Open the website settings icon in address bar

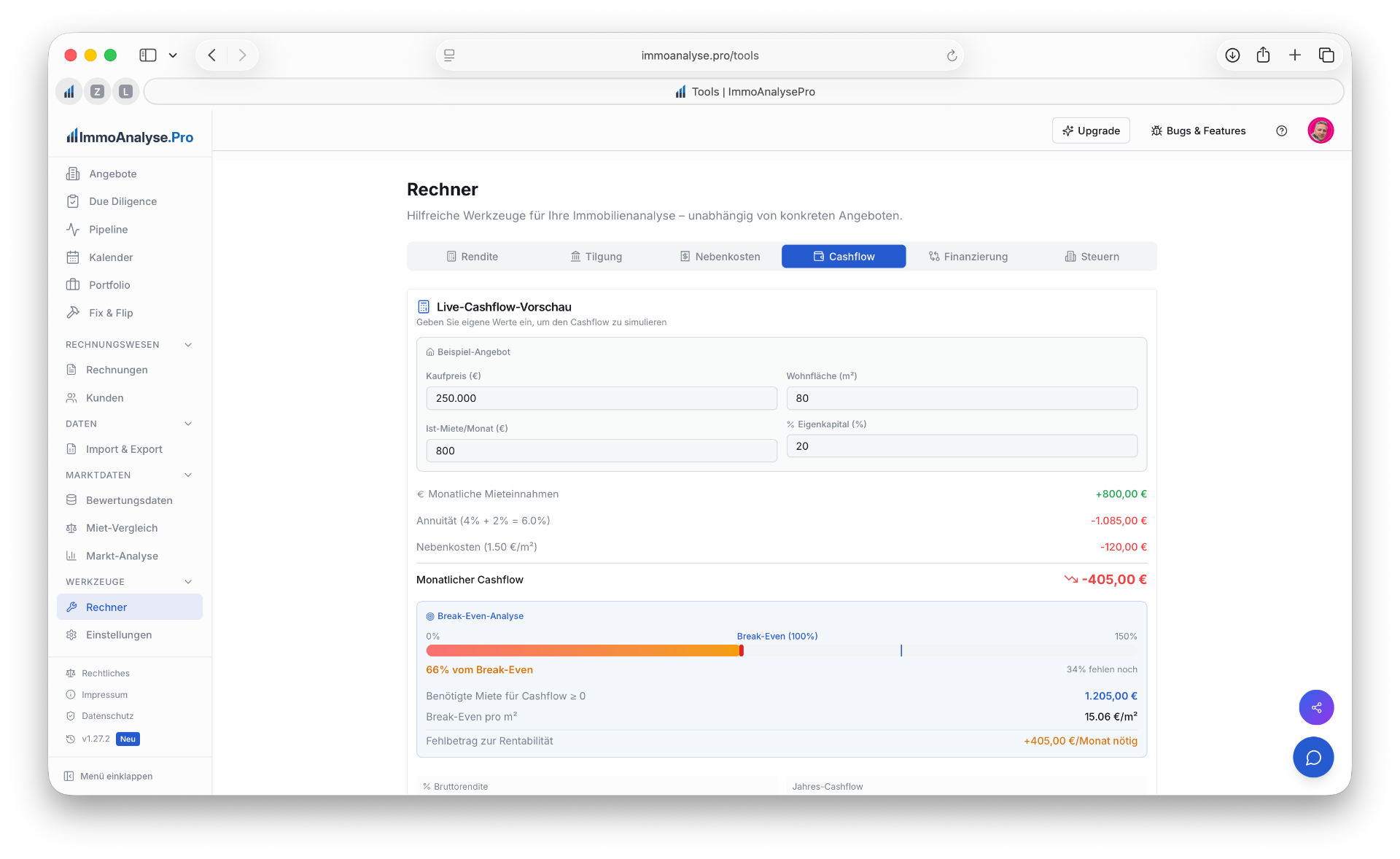pyautogui.click(x=449, y=55)
